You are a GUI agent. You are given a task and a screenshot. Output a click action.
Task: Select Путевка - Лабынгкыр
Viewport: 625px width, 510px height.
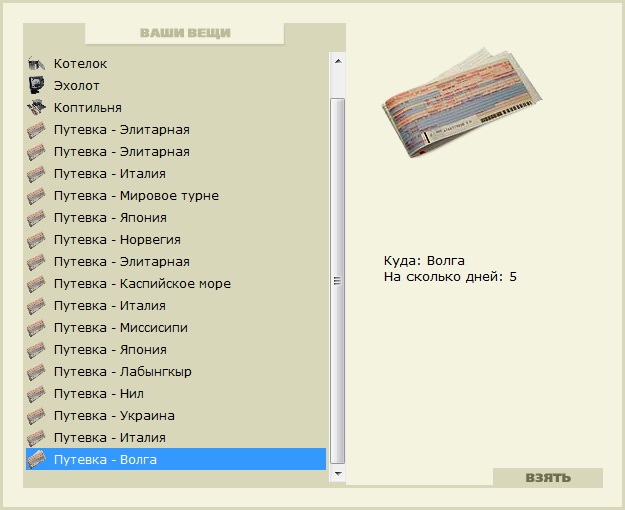pyautogui.click(x=123, y=371)
